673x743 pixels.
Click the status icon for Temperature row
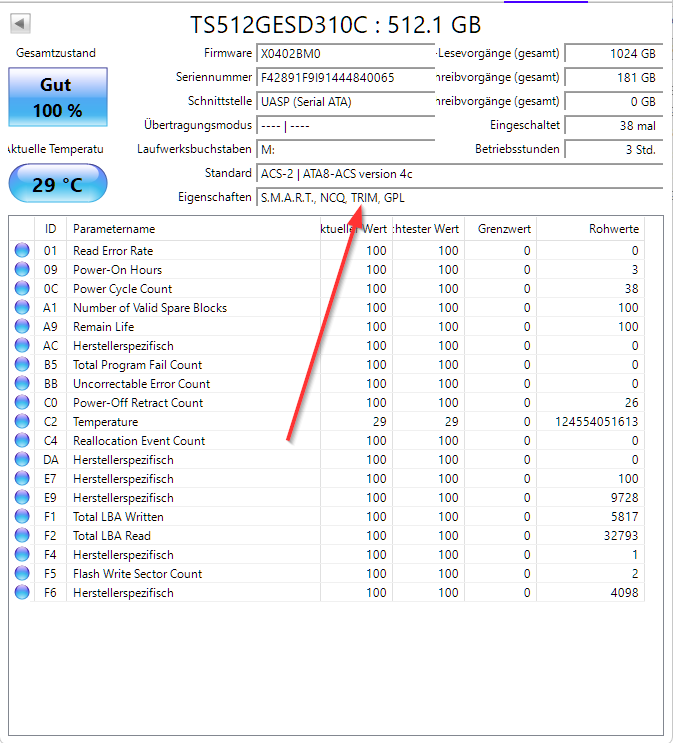click(22, 421)
